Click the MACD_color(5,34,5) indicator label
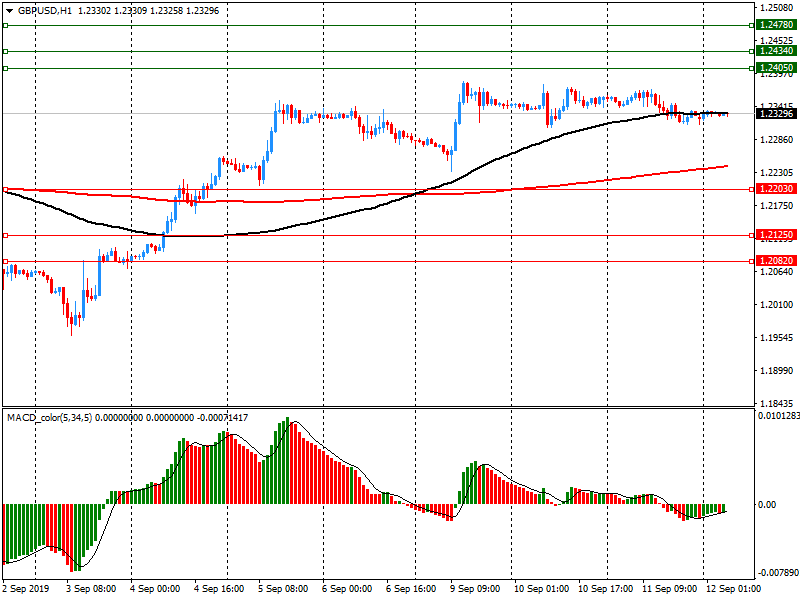The width and height of the screenshot is (800, 600). [x=49, y=418]
